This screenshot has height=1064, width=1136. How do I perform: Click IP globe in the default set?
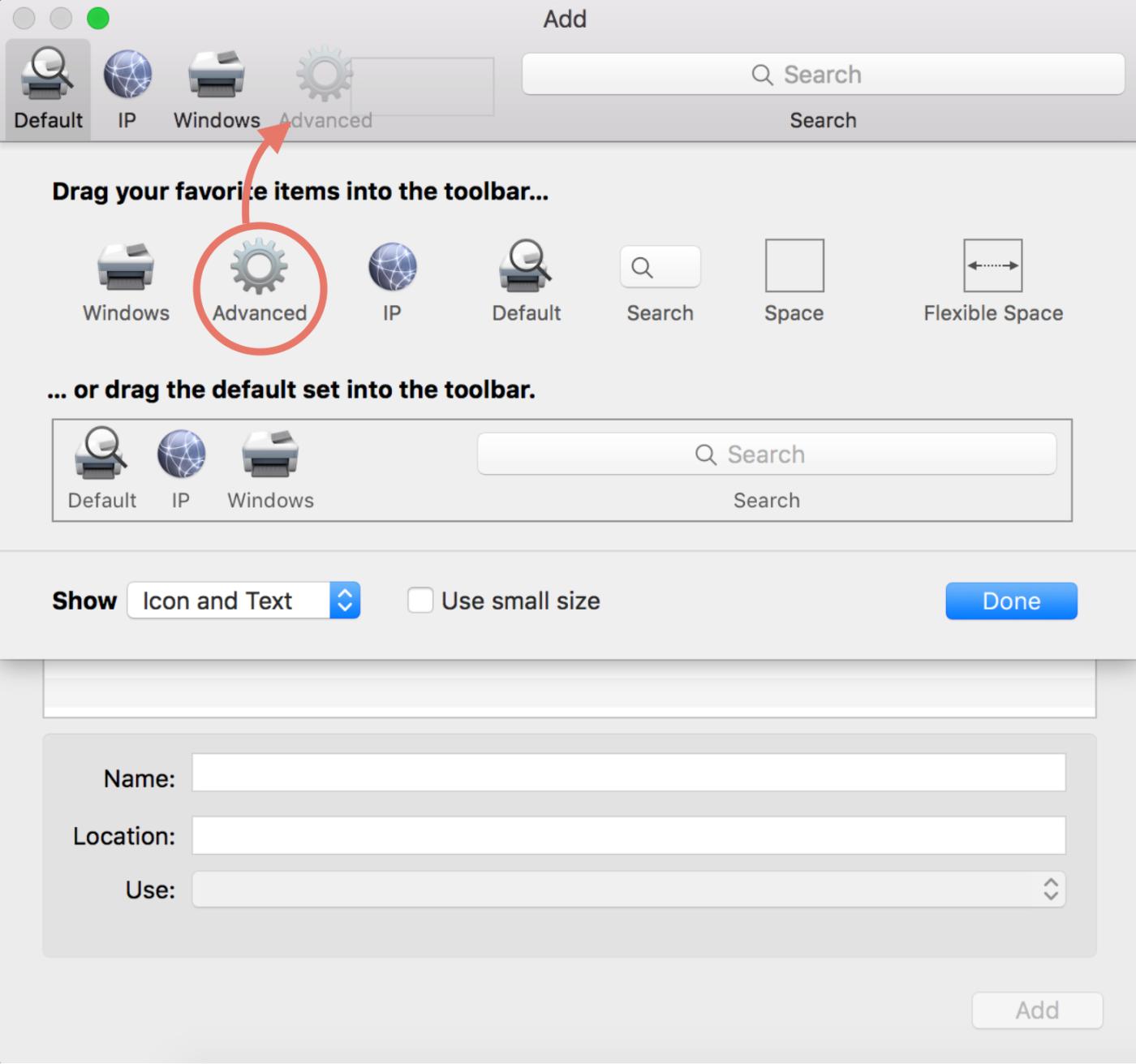(181, 469)
